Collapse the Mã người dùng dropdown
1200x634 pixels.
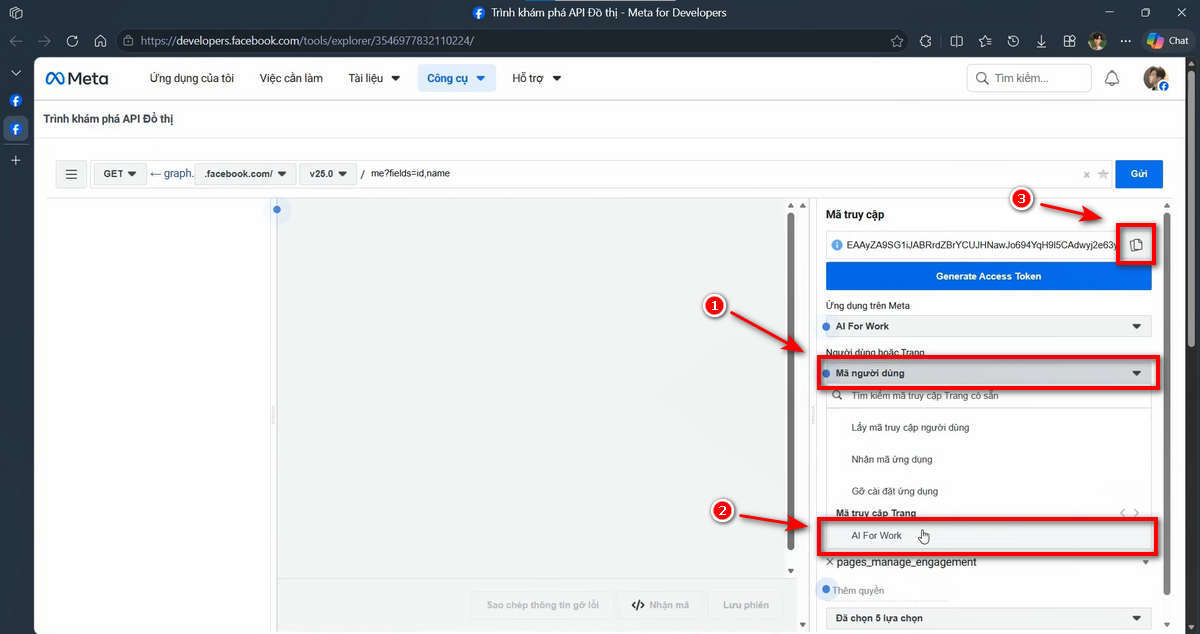click(x=988, y=373)
